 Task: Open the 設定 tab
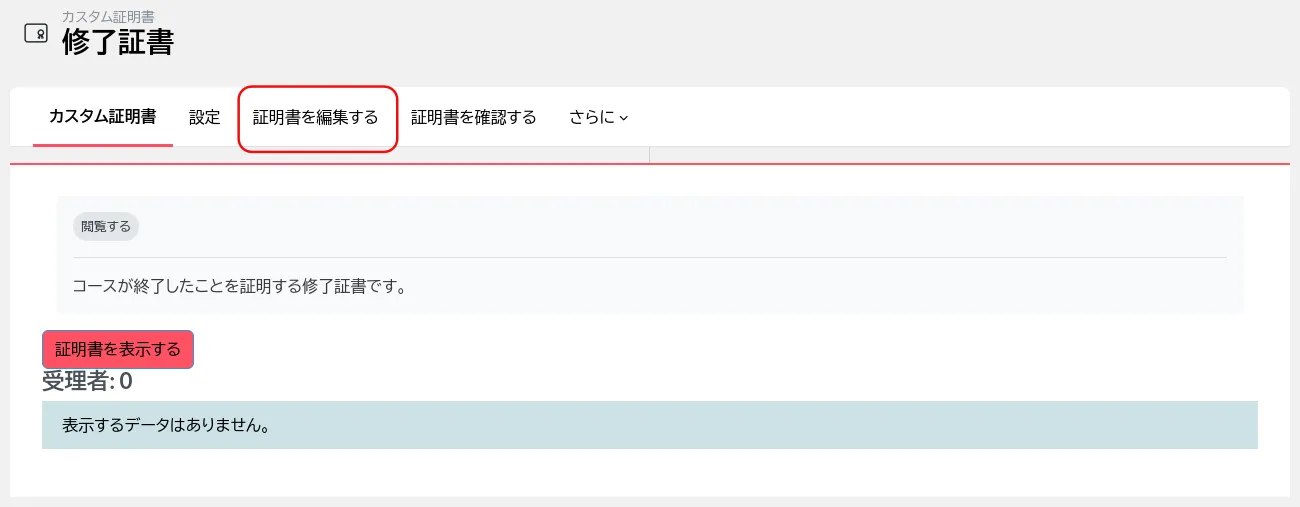[x=205, y=117]
